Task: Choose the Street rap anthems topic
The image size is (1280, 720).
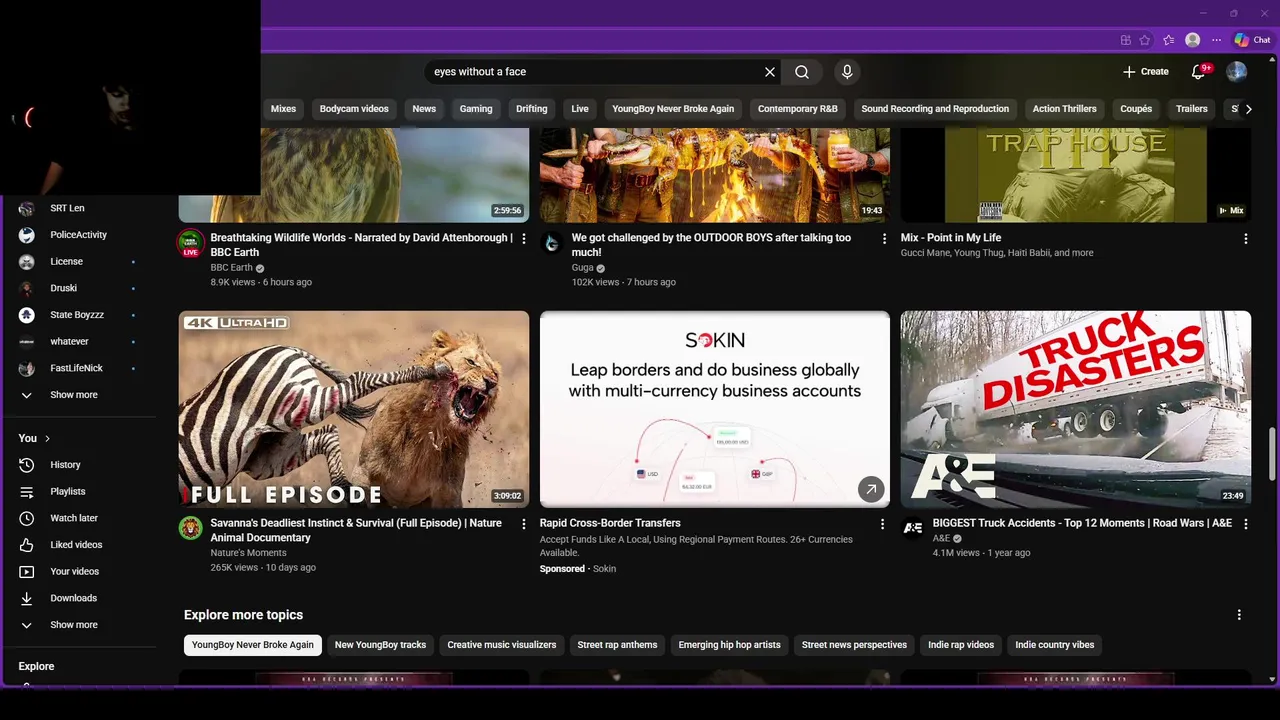Action: click(617, 645)
